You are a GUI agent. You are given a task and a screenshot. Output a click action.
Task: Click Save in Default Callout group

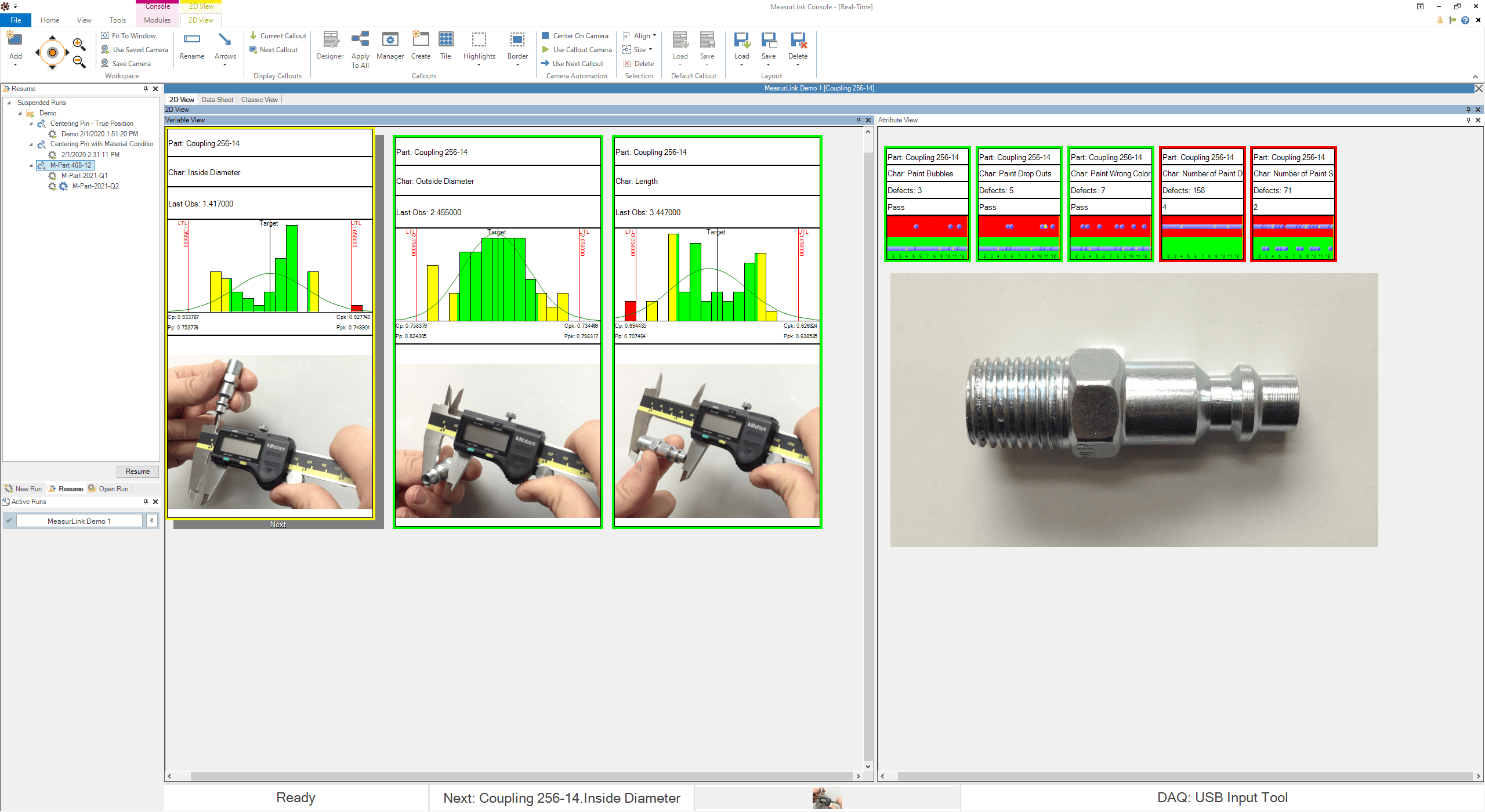click(x=707, y=49)
